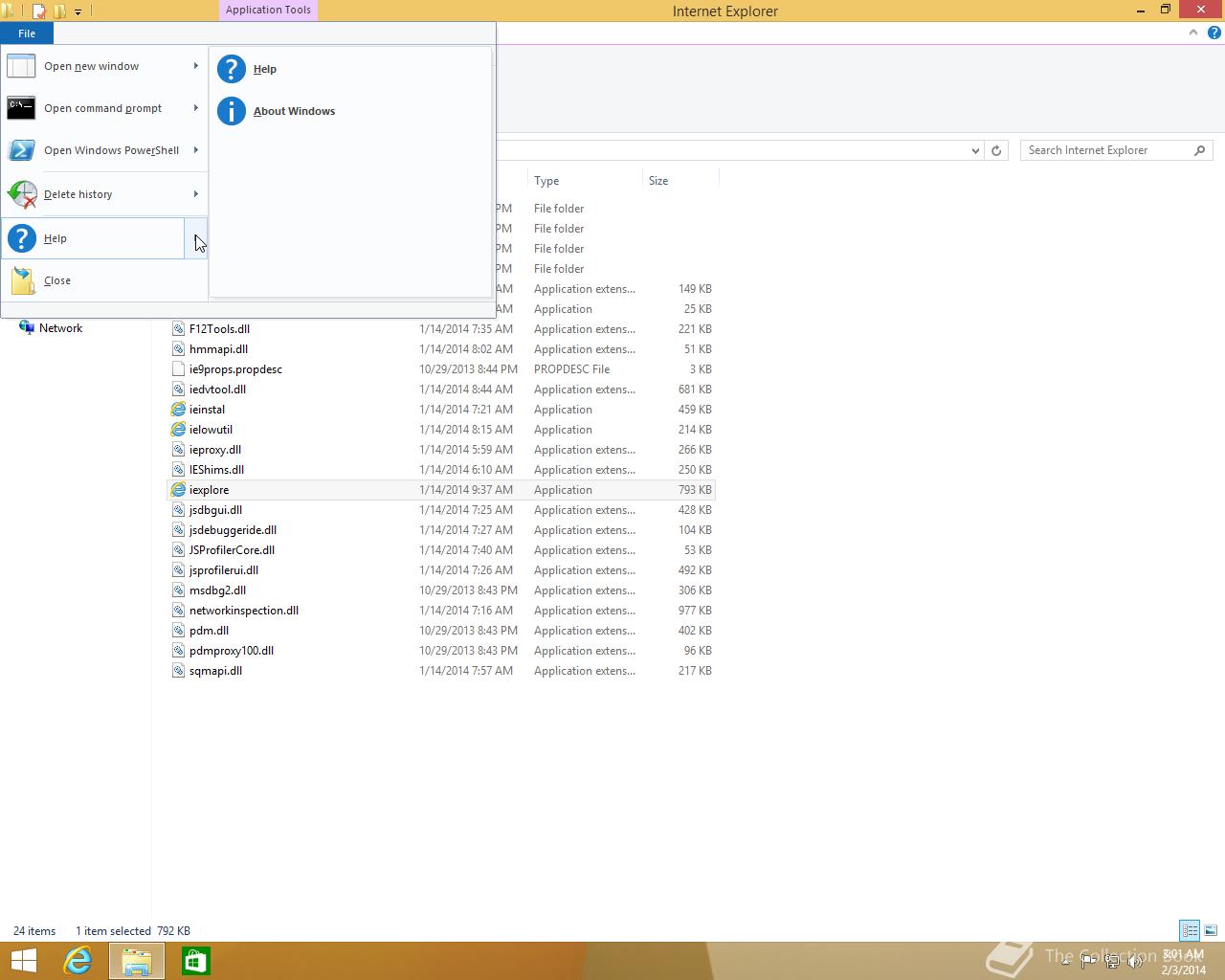Open the Store app from taskbar
The width and height of the screenshot is (1225, 980).
pyautogui.click(x=195, y=961)
